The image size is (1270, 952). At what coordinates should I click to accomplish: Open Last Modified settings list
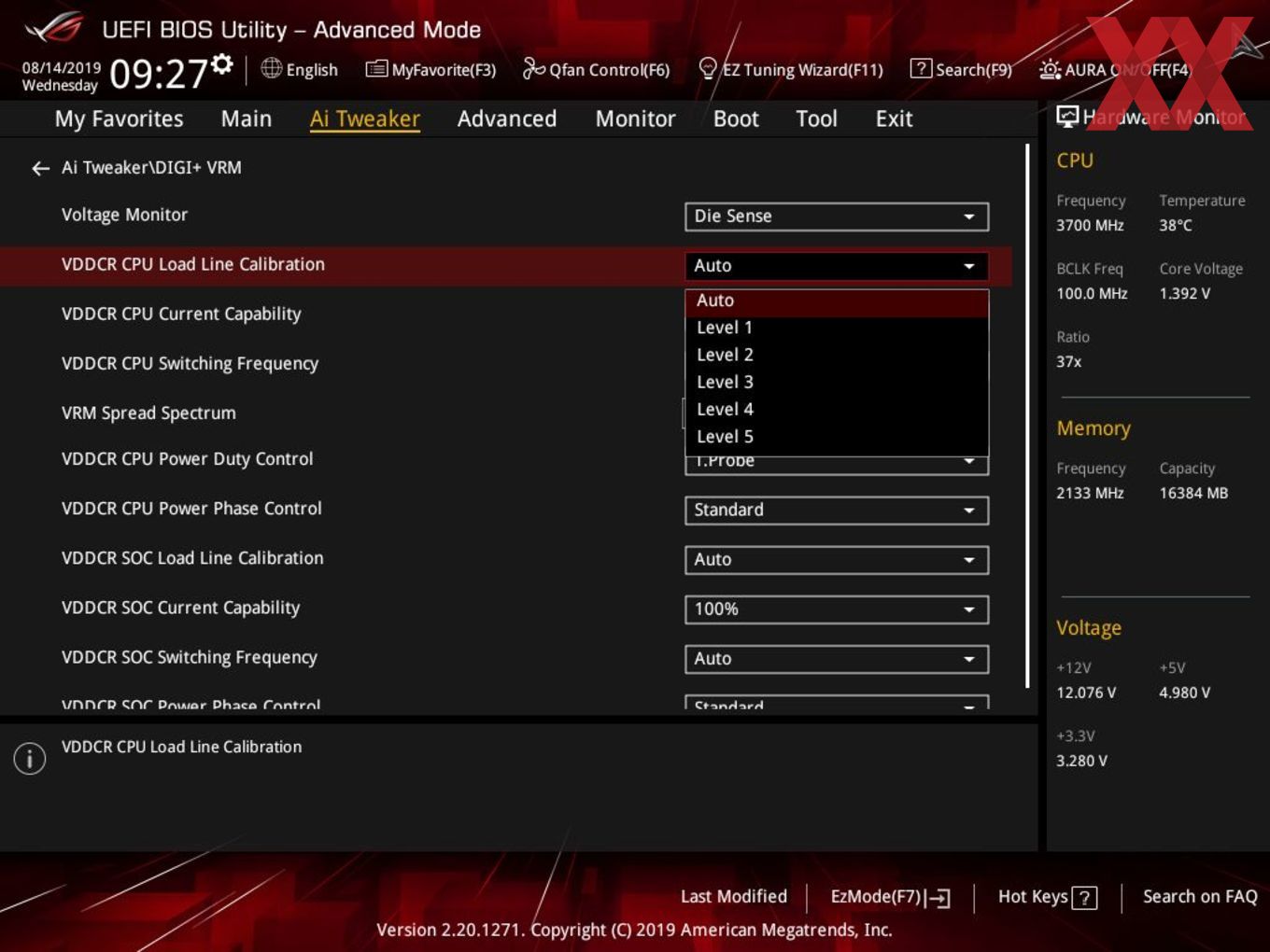pyautogui.click(x=734, y=896)
